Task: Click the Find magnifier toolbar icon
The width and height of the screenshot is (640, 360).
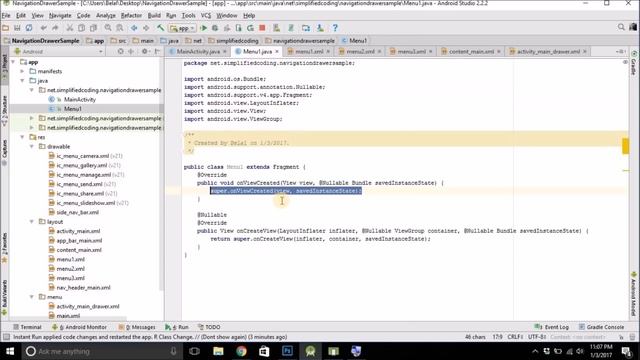Action: (108, 28)
